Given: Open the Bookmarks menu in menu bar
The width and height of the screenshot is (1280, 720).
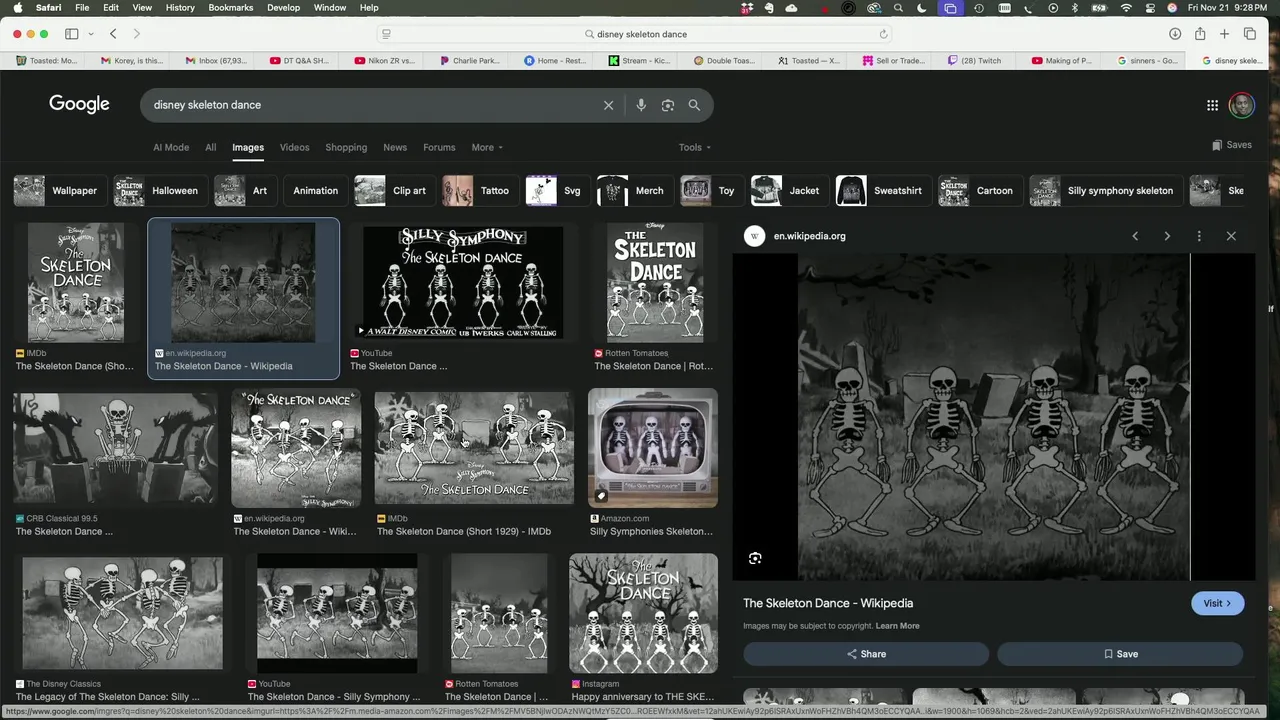Looking at the screenshot, I should tap(231, 8).
